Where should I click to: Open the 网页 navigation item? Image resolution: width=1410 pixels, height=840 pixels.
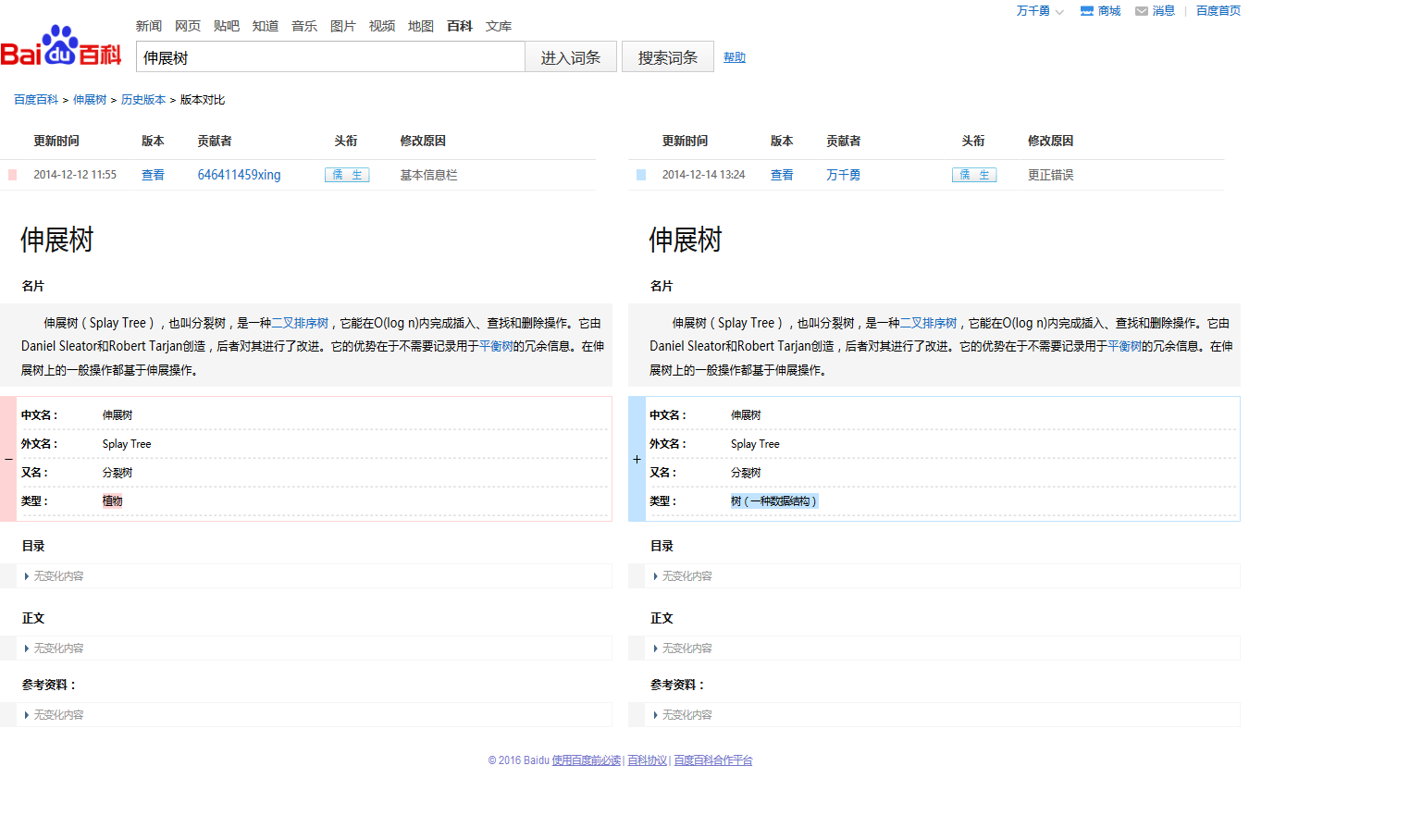point(188,26)
